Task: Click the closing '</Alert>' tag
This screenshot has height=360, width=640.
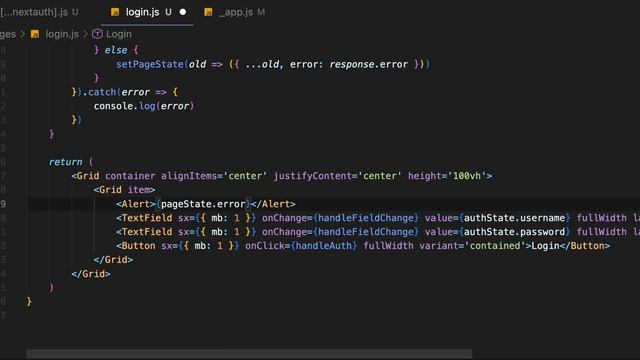Action: coord(273,204)
